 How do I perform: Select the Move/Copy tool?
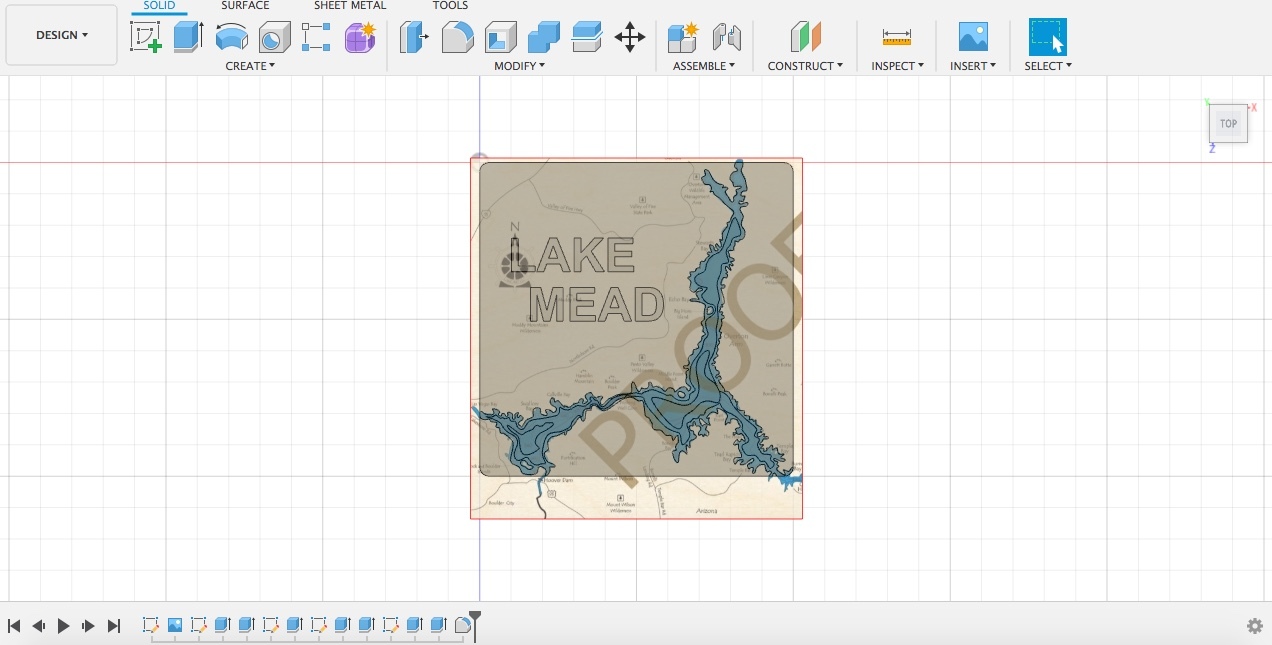click(630, 38)
